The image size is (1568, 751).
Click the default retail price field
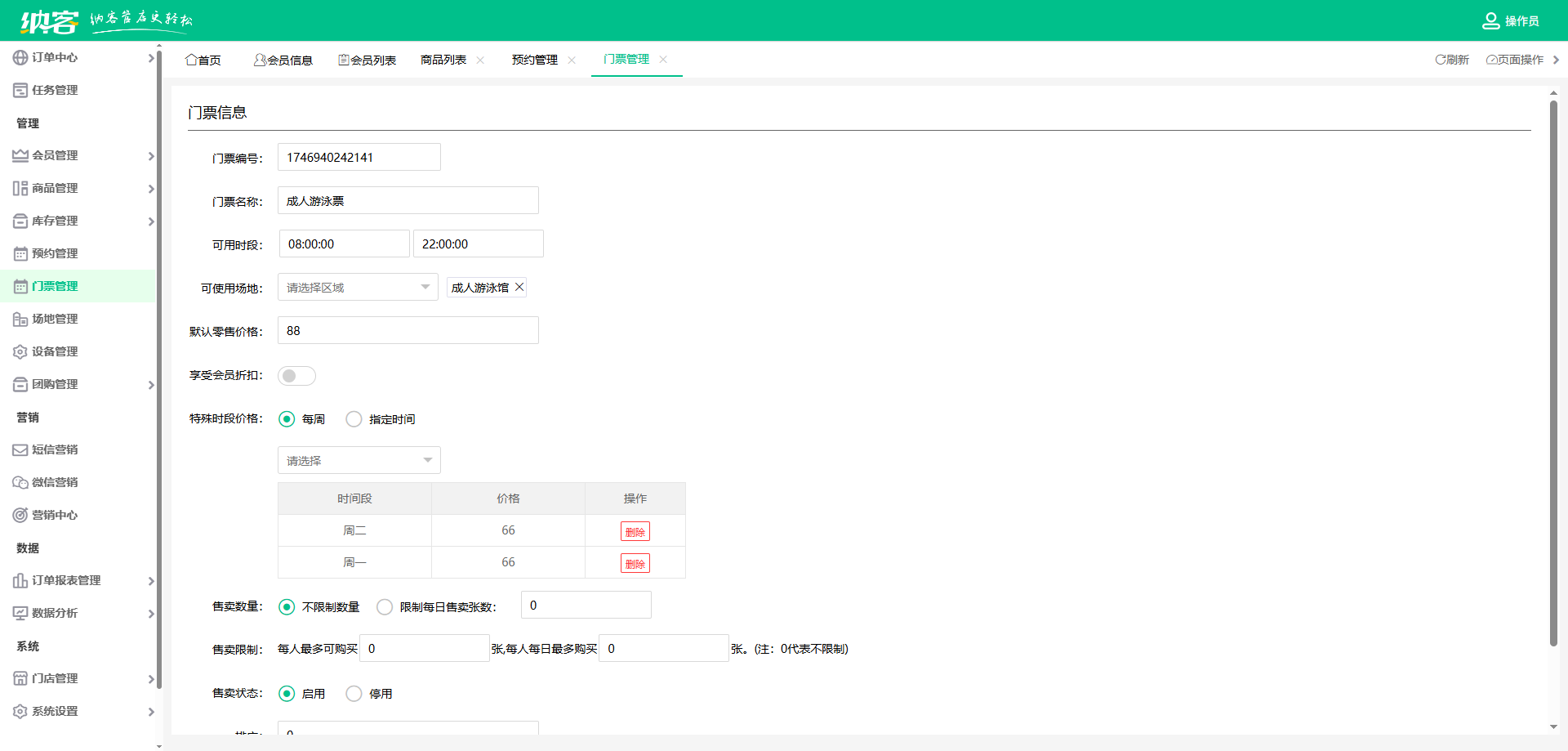pos(408,330)
